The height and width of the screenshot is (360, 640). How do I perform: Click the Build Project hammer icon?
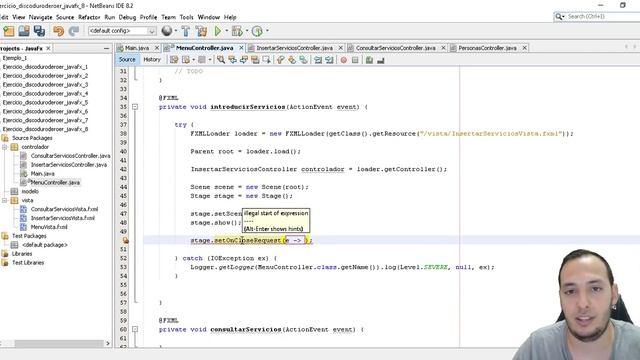186,31
